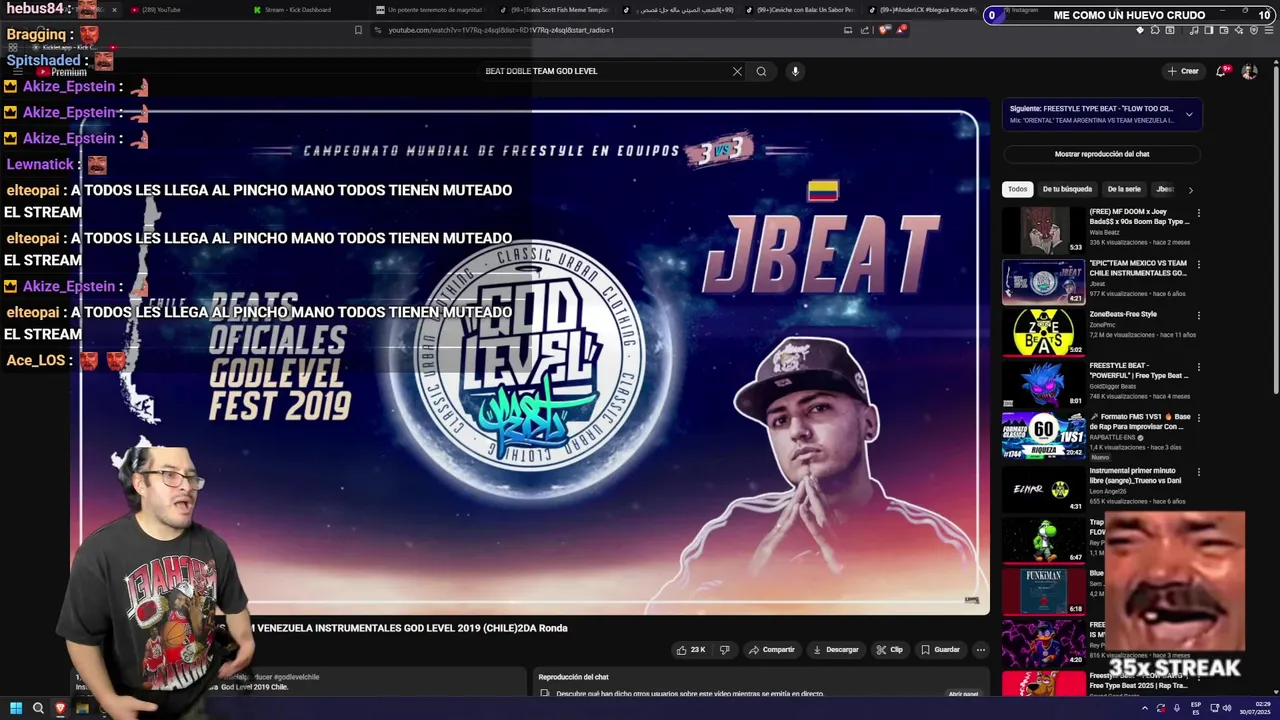This screenshot has width=1280, height=720.
Task: Click Compartir to share the video
Action: click(772, 650)
